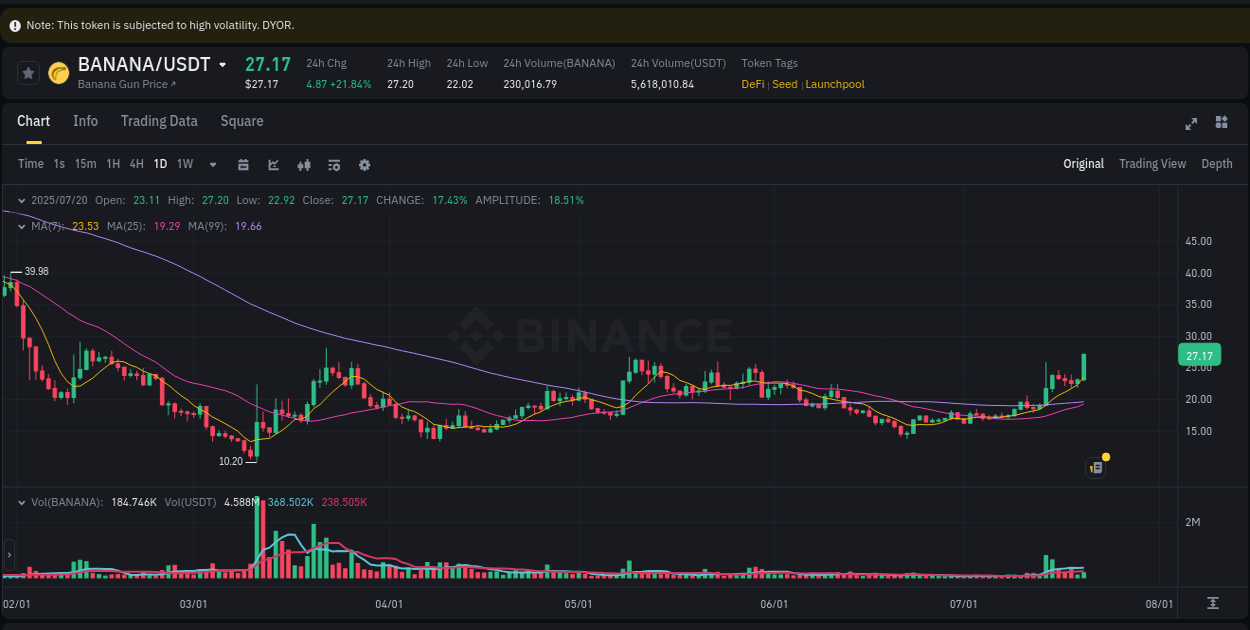Click the fullscreen expand icon above the chart

1190,124
